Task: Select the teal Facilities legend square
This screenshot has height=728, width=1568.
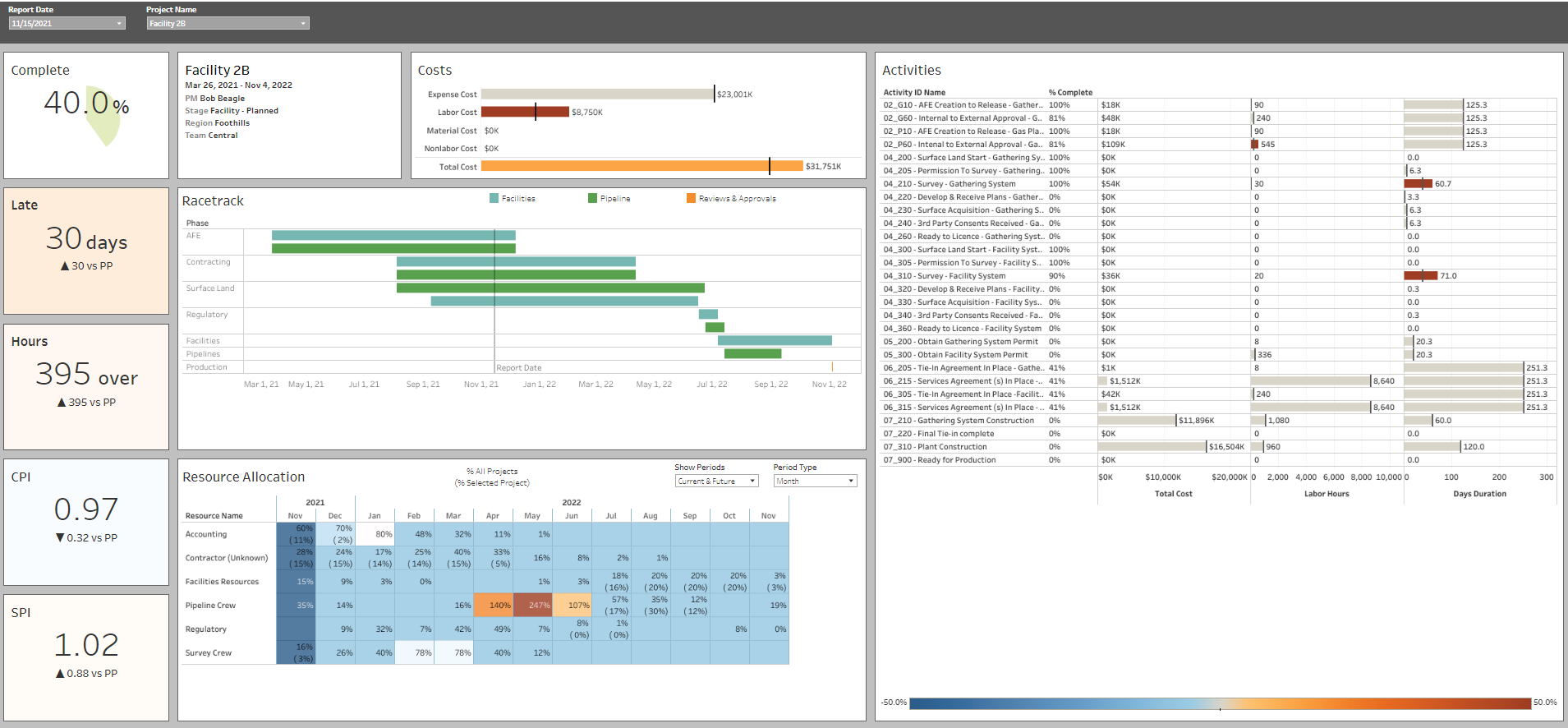Action: [x=494, y=198]
